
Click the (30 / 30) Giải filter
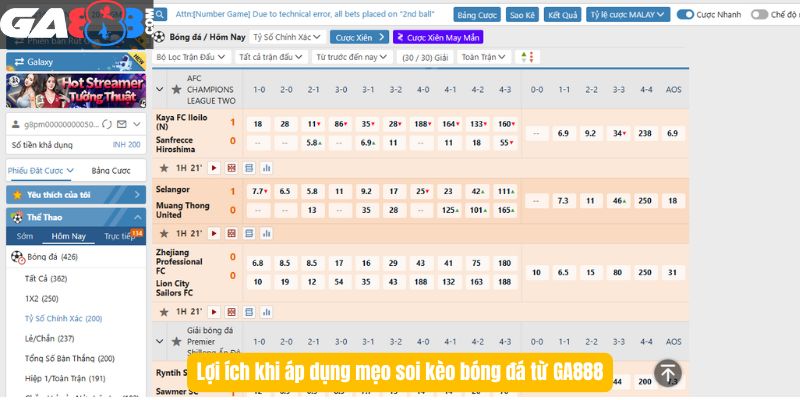[x=425, y=57]
